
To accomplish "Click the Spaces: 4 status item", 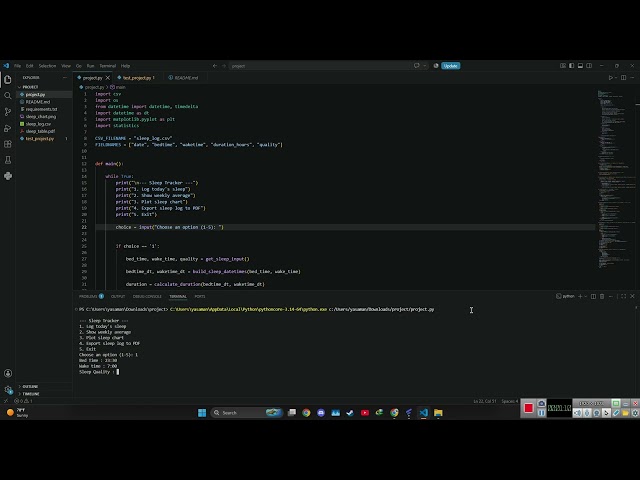I will tap(510, 401).
